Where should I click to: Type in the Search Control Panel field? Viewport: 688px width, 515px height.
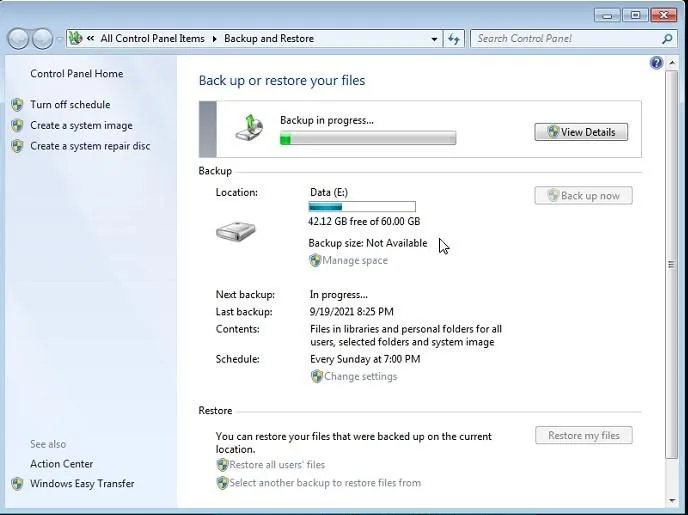pyautogui.click(x=565, y=39)
